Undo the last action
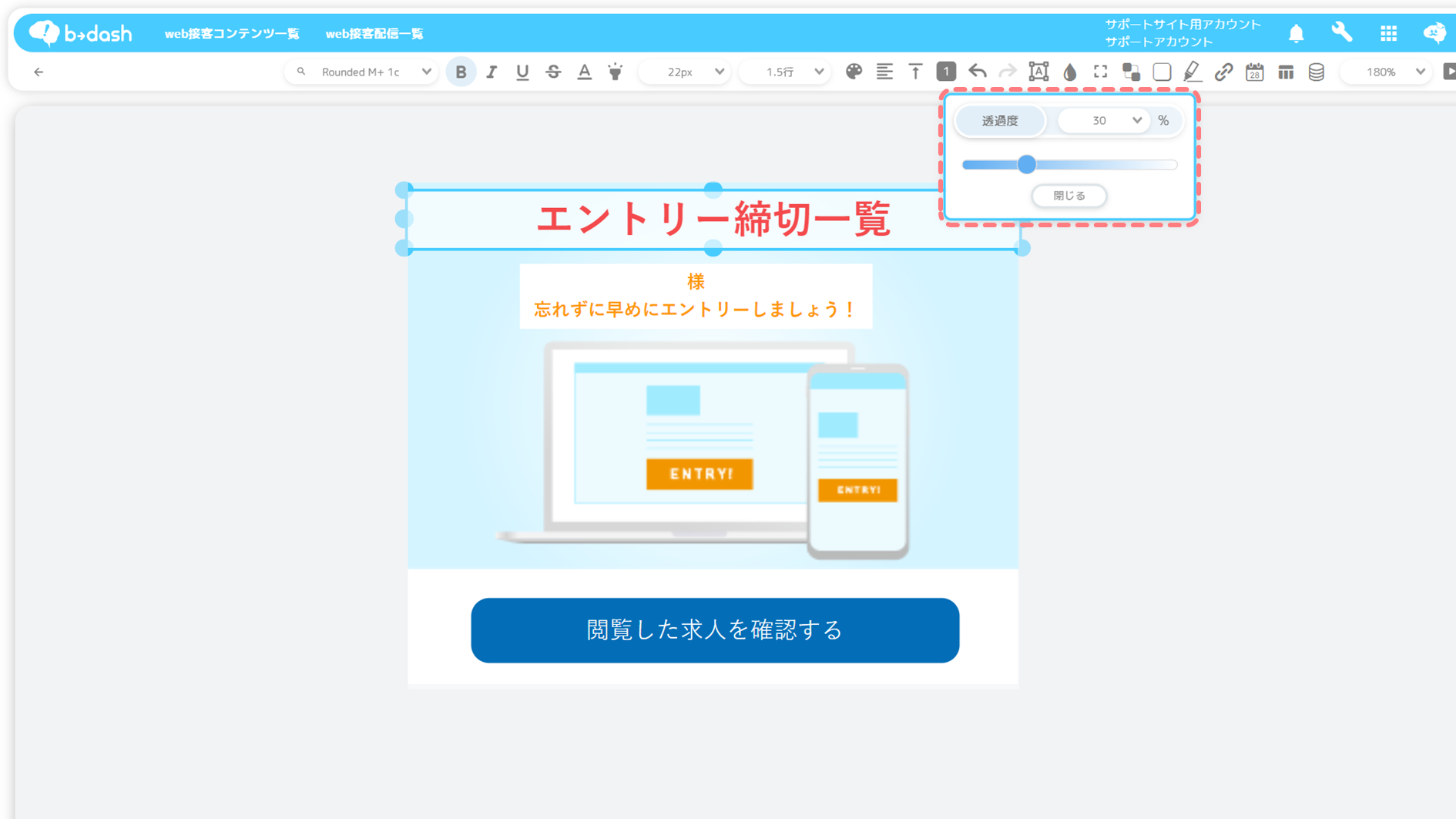Screen dimensions: 1456x819 pyautogui.click(x=978, y=72)
